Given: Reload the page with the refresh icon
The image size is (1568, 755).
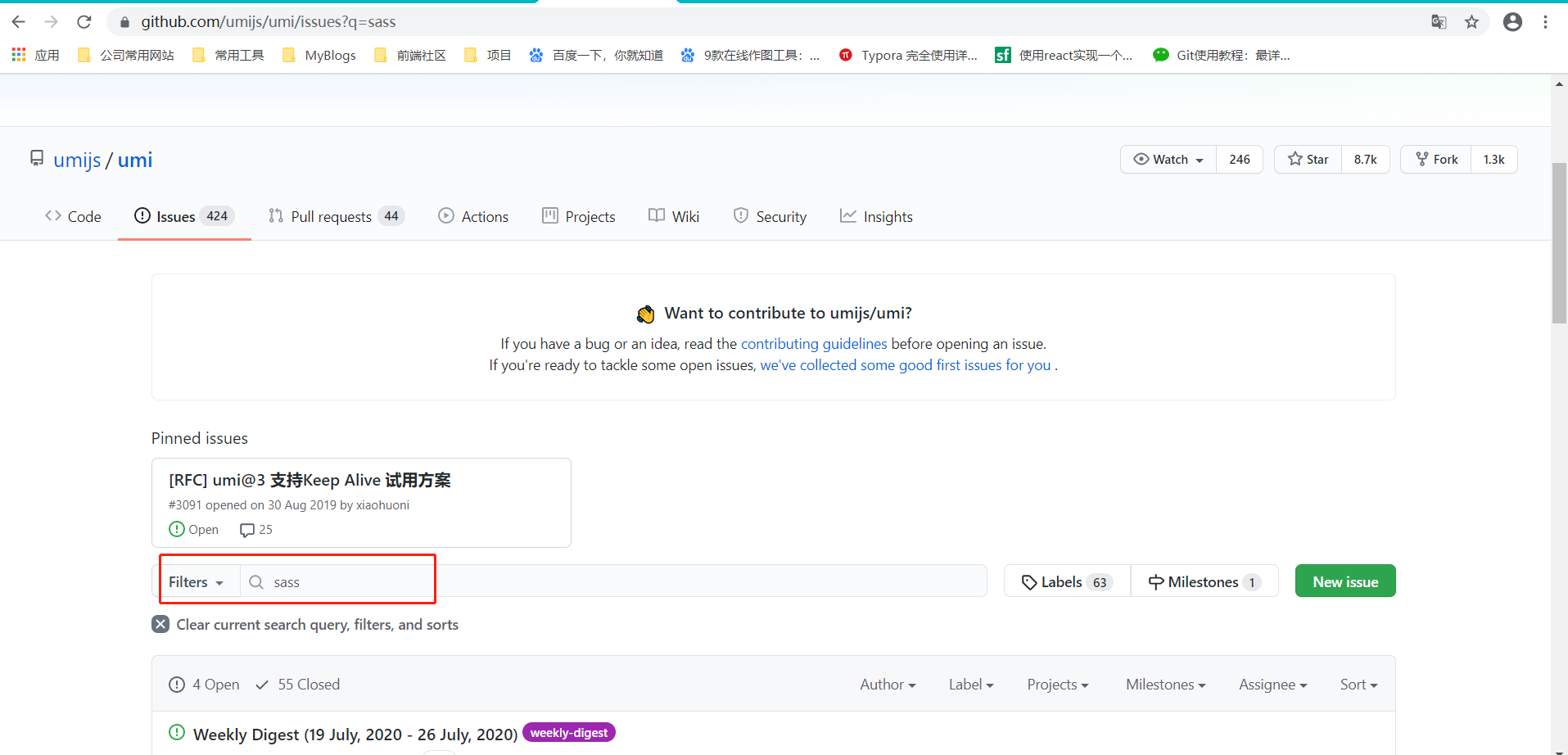Looking at the screenshot, I should tap(84, 22).
